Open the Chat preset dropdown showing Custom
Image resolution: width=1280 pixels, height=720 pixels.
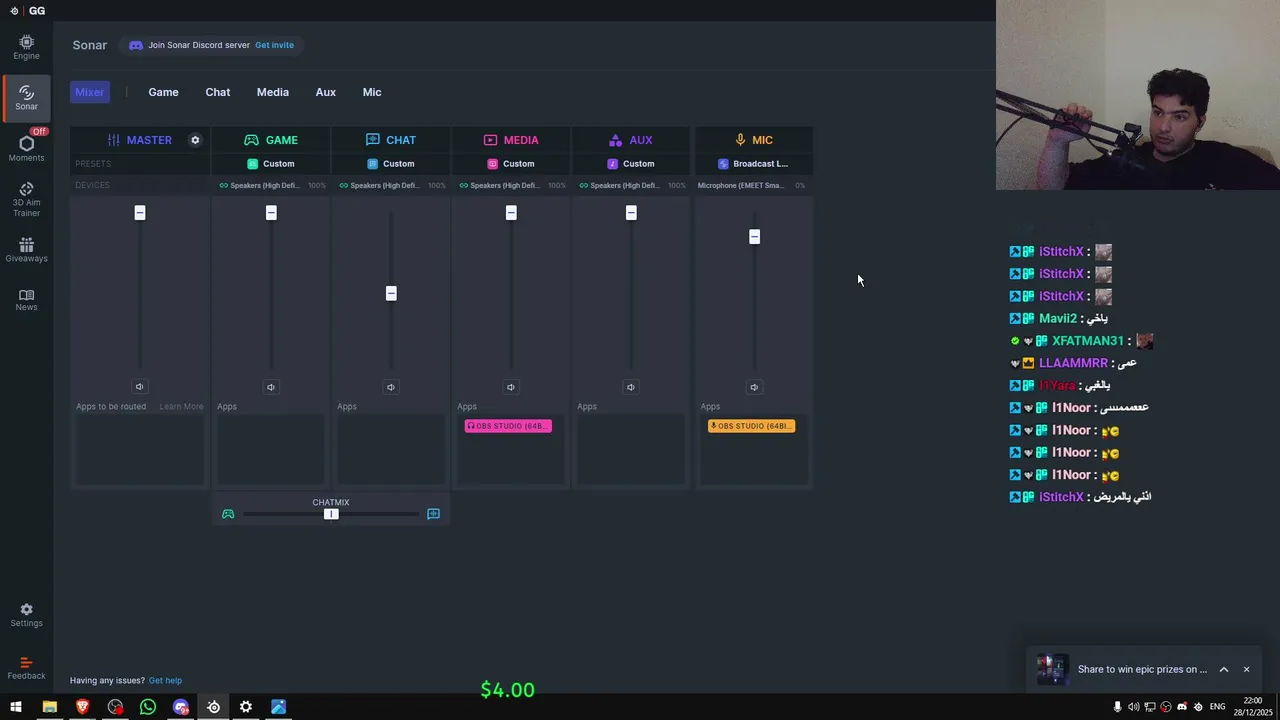pos(391,164)
